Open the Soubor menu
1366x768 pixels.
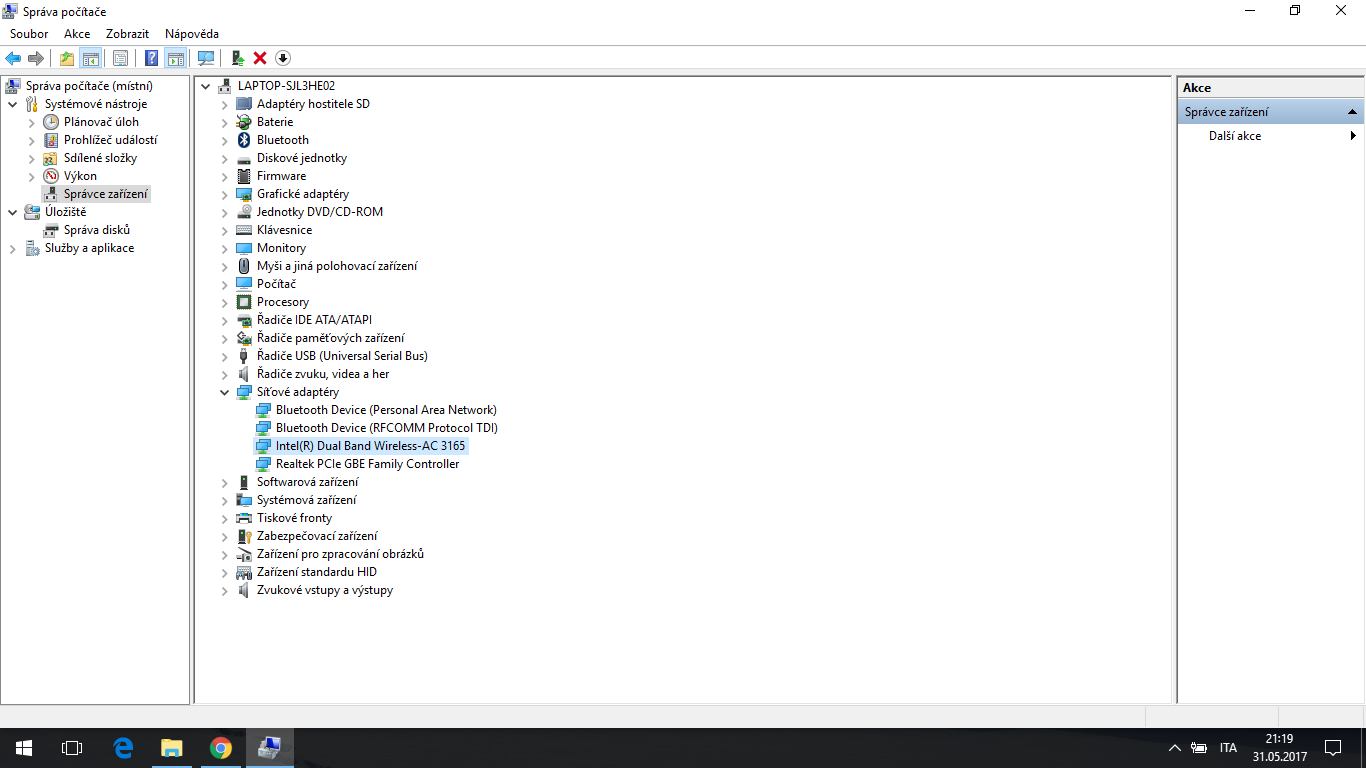[29, 34]
